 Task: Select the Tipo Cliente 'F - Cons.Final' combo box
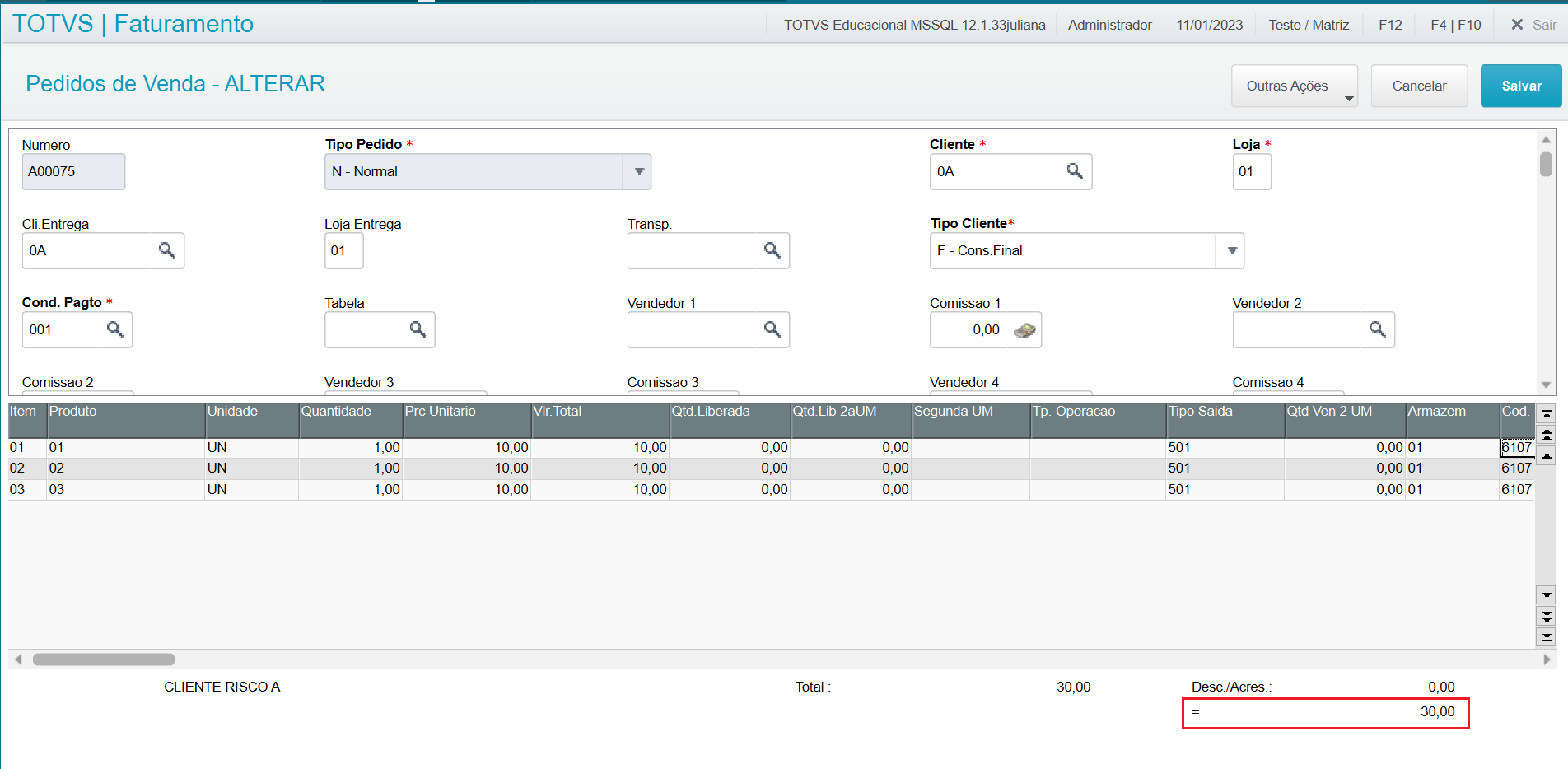(1086, 250)
